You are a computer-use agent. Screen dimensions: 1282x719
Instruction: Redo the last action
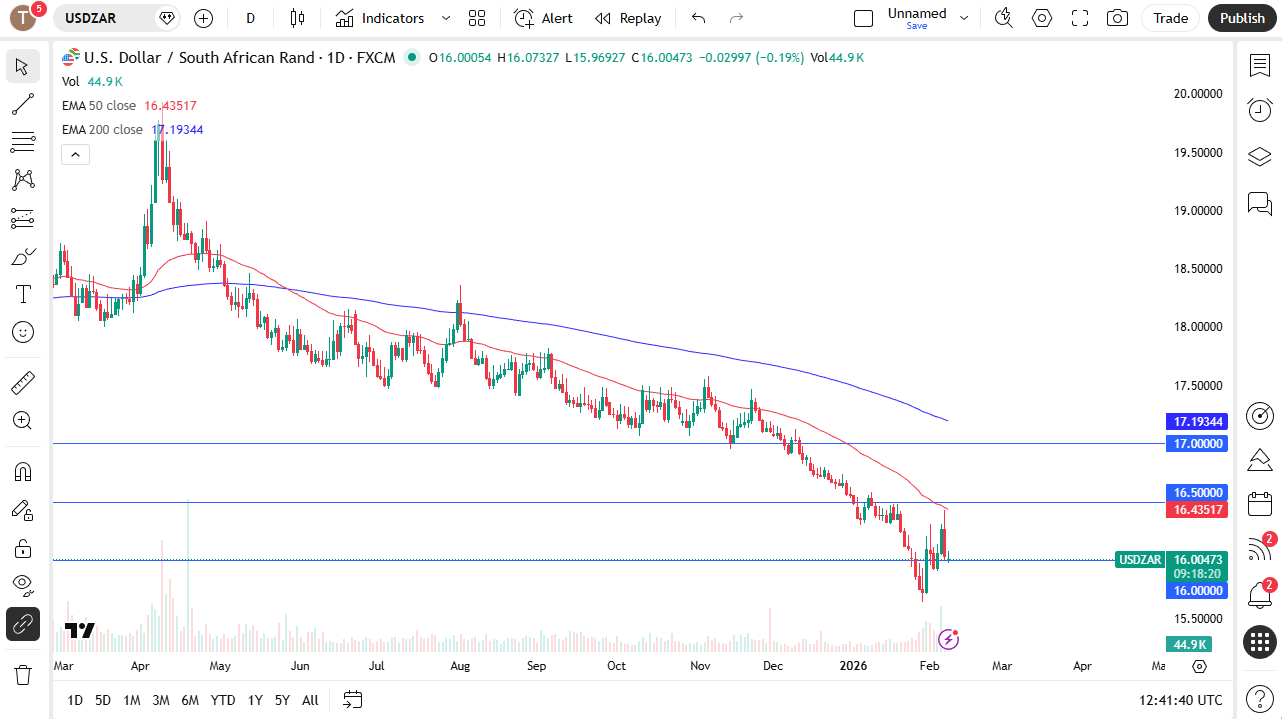[736, 18]
